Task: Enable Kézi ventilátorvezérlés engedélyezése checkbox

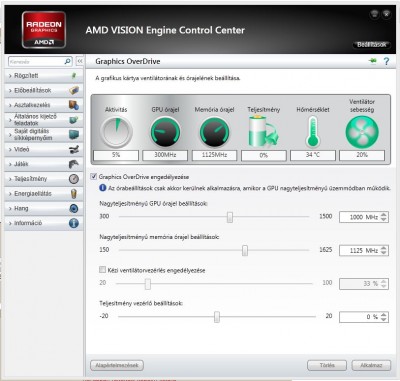Action: (102, 270)
